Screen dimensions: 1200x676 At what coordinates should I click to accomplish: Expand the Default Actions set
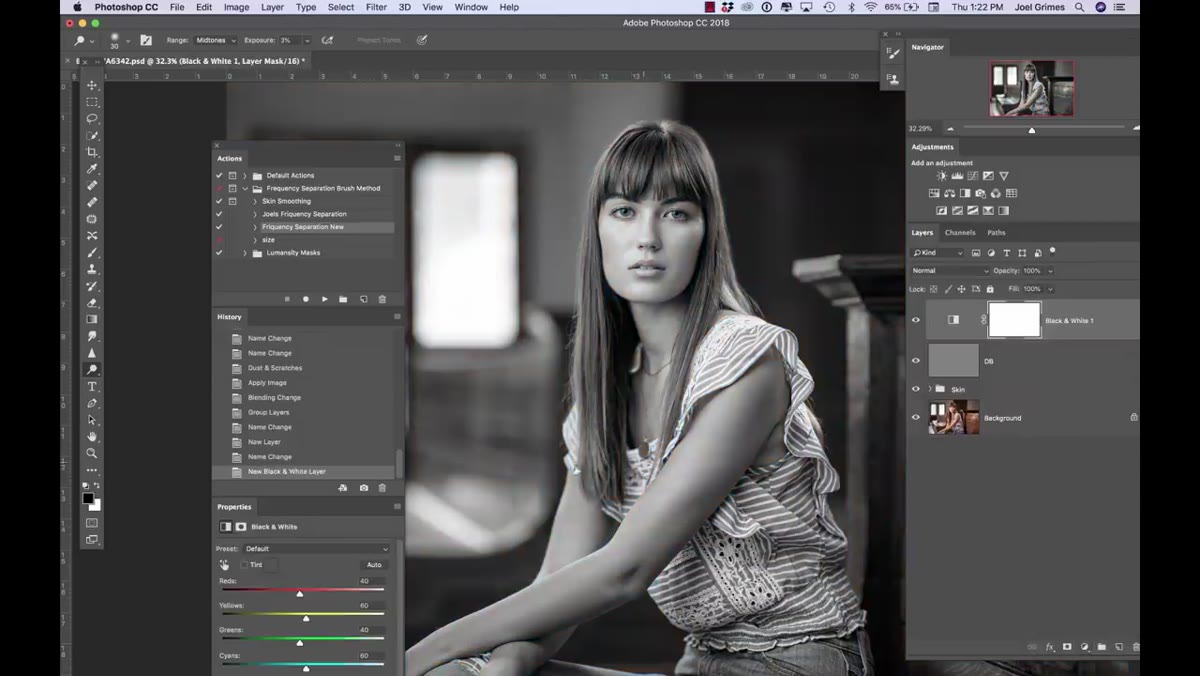point(245,175)
